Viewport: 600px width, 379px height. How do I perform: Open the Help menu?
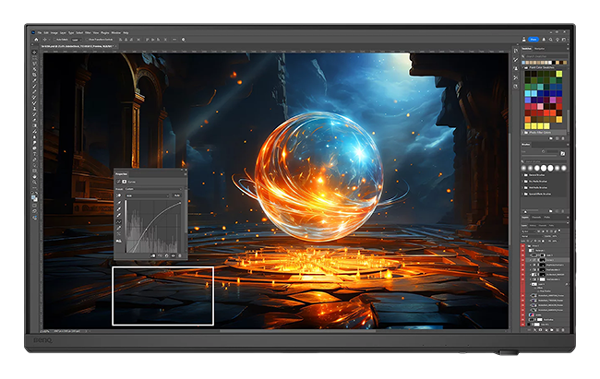click(126, 33)
